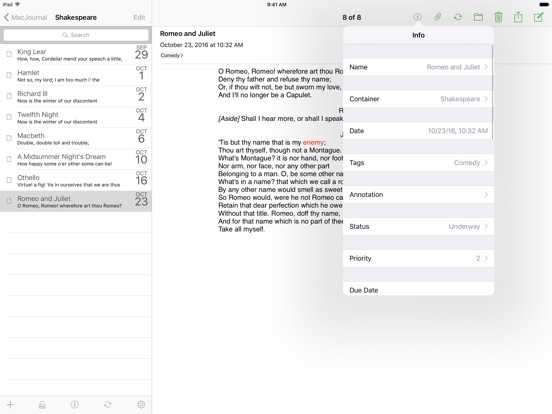The width and height of the screenshot is (552, 414).
Task: Open the move-to-folder icon
Action: coord(478,17)
